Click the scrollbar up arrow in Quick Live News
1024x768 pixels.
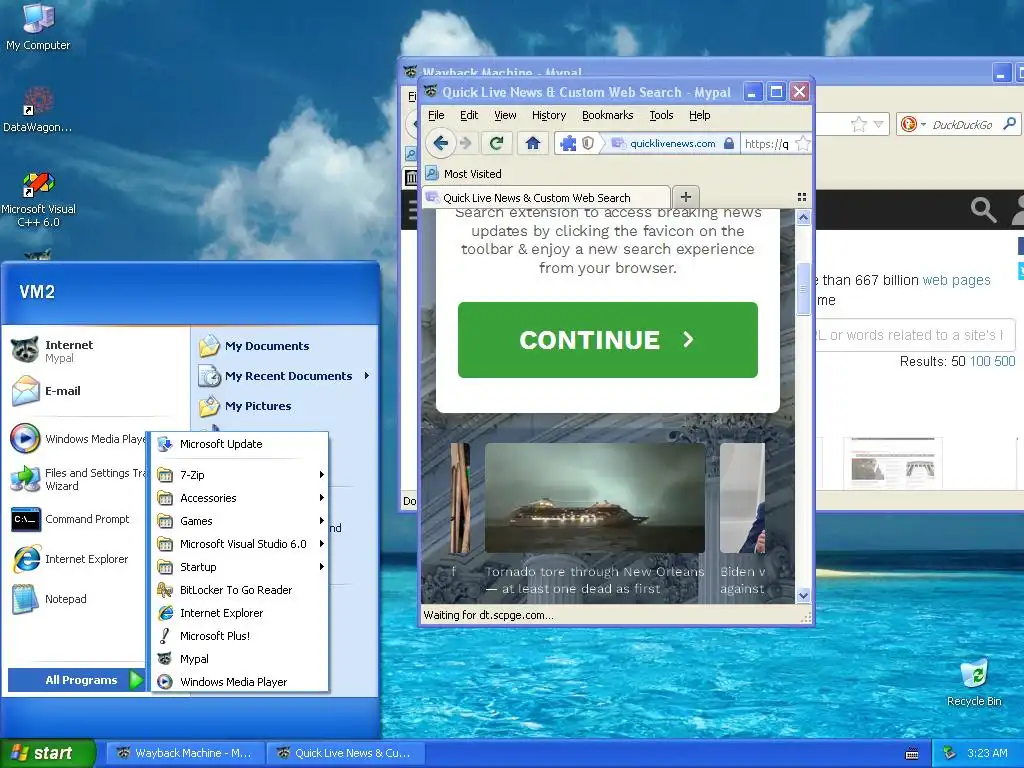click(803, 217)
